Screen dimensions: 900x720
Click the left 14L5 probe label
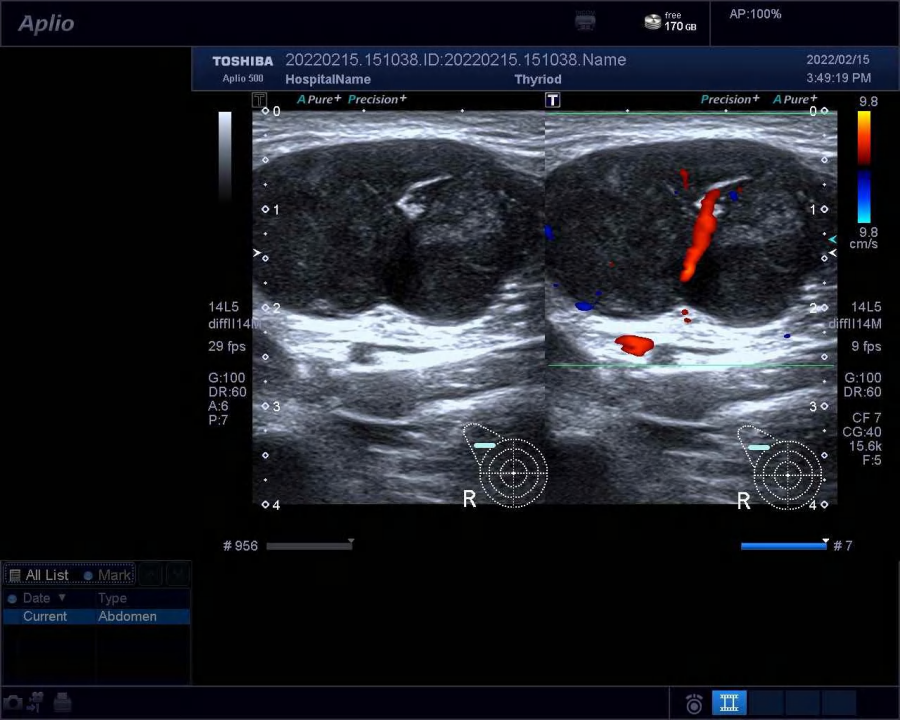click(223, 307)
